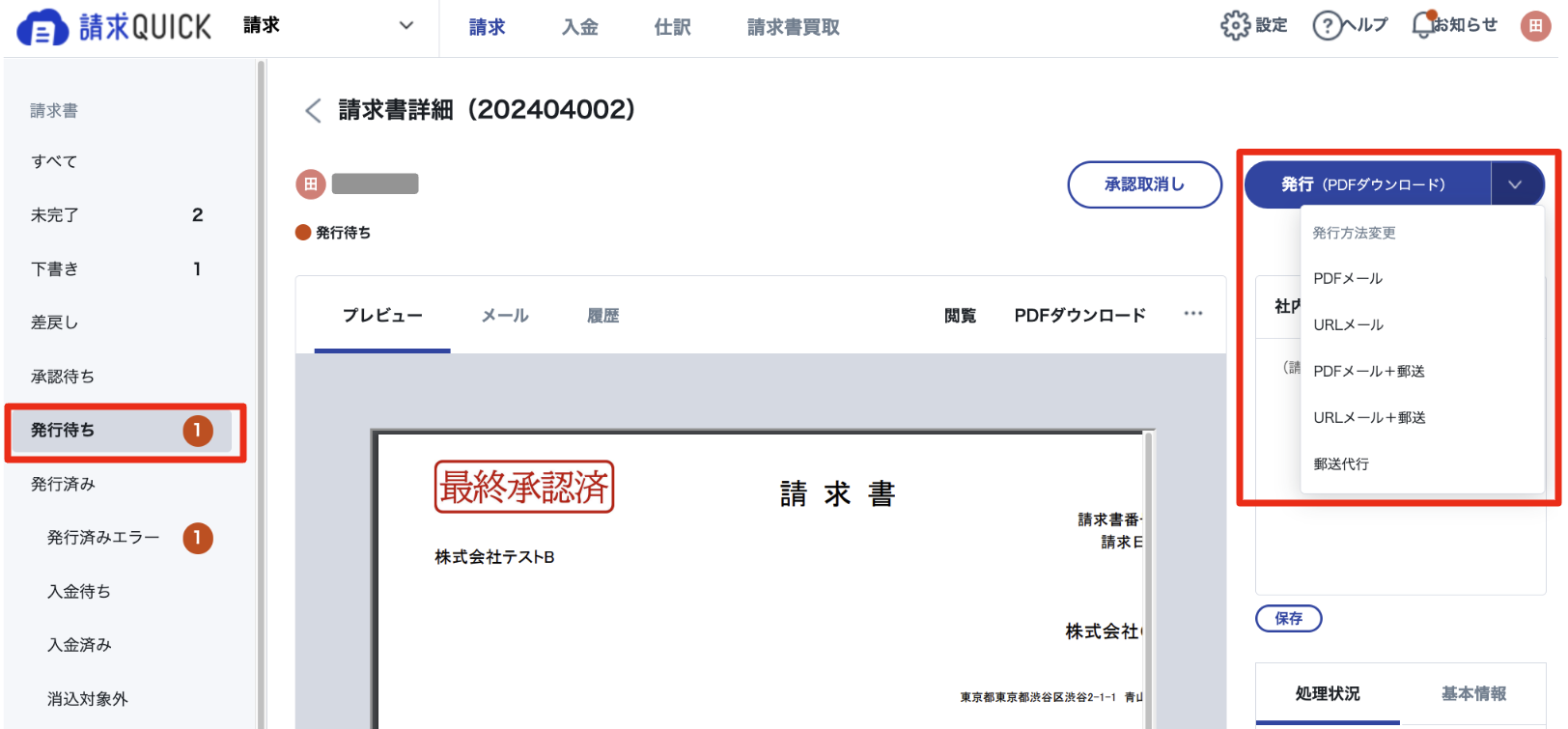Open the 基本情報 tab

[x=1473, y=693]
